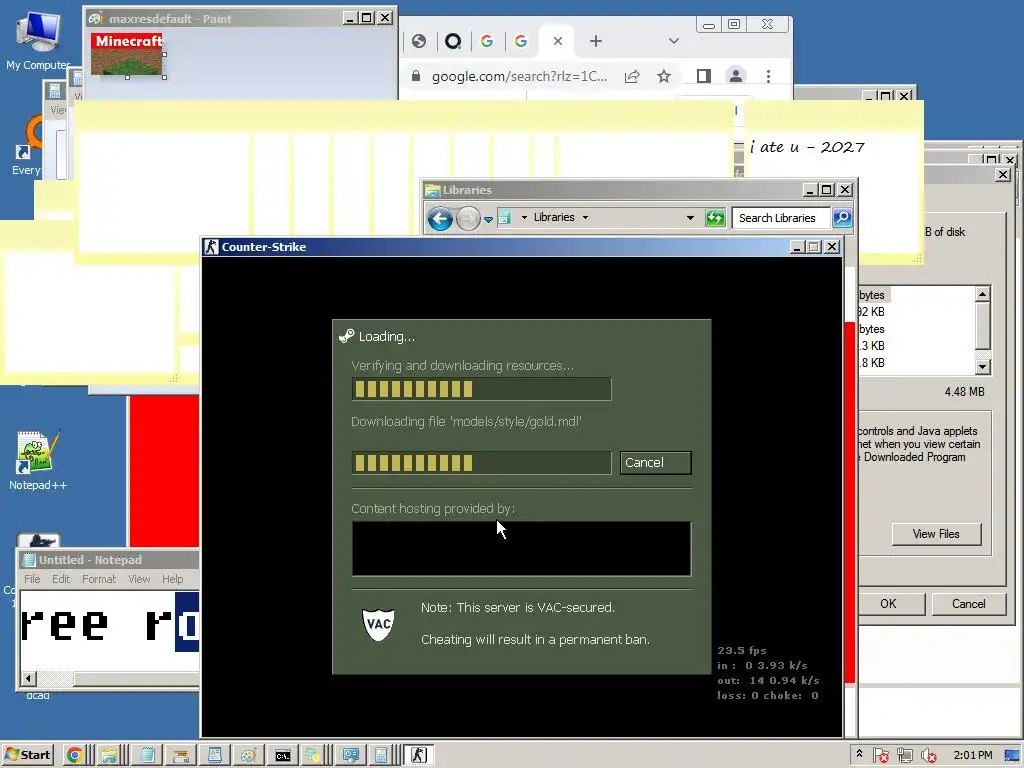Image resolution: width=1024 pixels, height=768 pixels.
Task: Open My Computer desktop icon
Action: [x=38, y=41]
